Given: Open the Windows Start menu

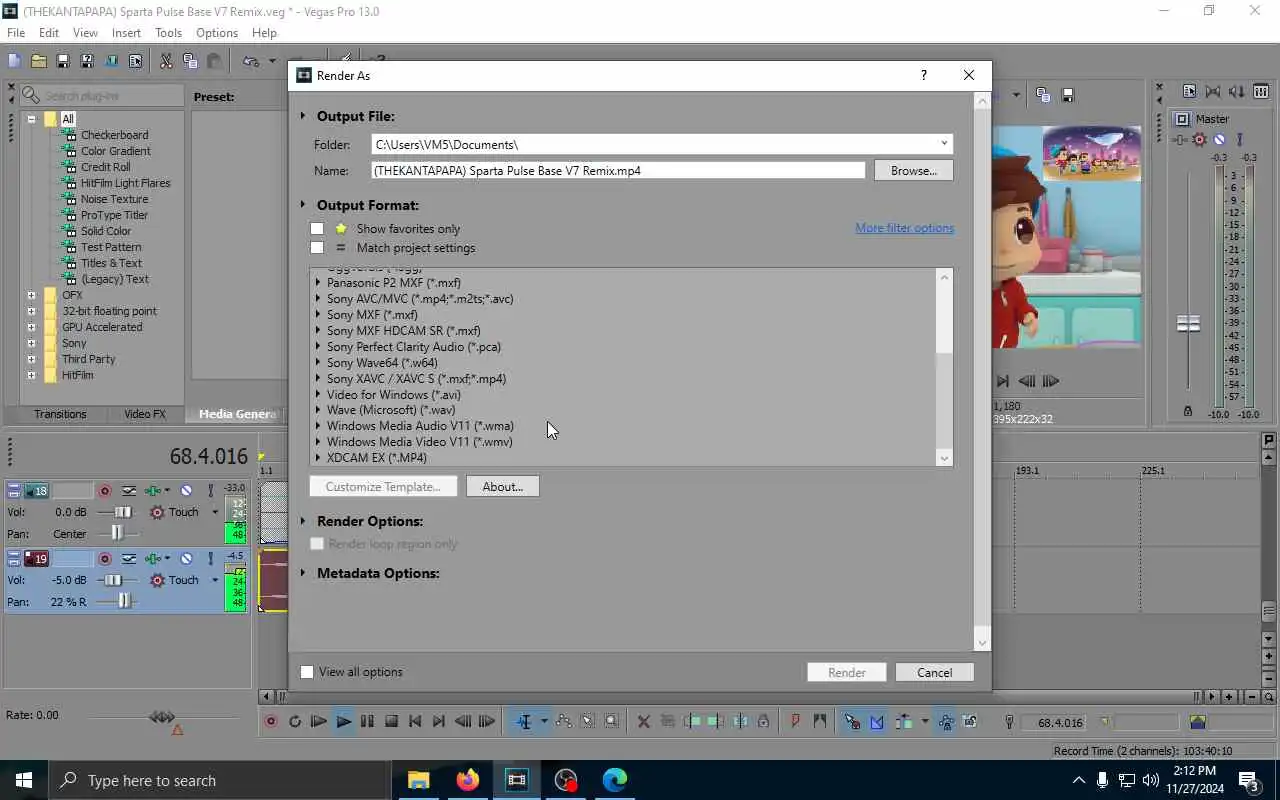Looking at the screenshot, I should coord(24,780).
